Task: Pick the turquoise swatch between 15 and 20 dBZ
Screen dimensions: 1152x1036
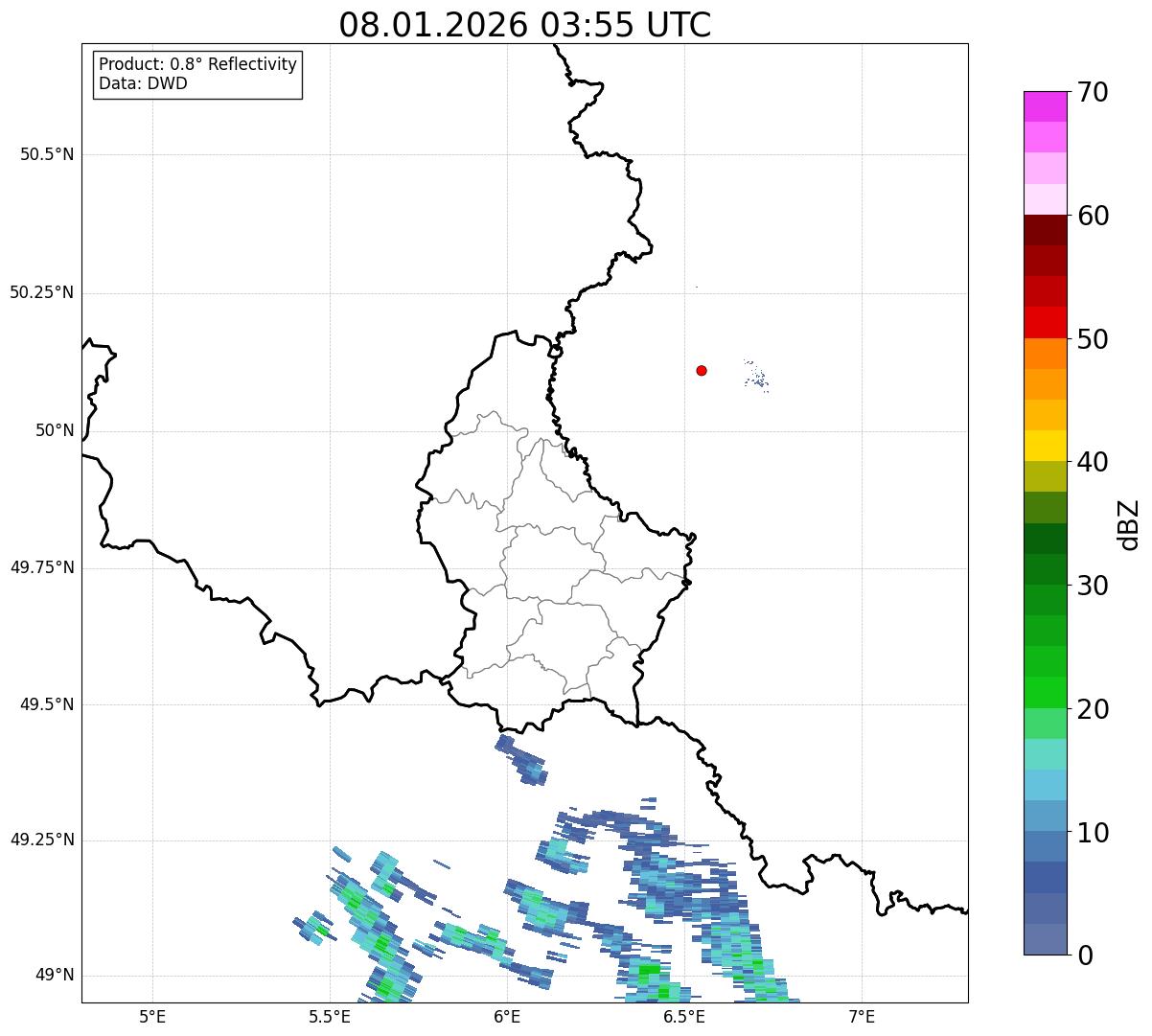Action: (1045, 754)
